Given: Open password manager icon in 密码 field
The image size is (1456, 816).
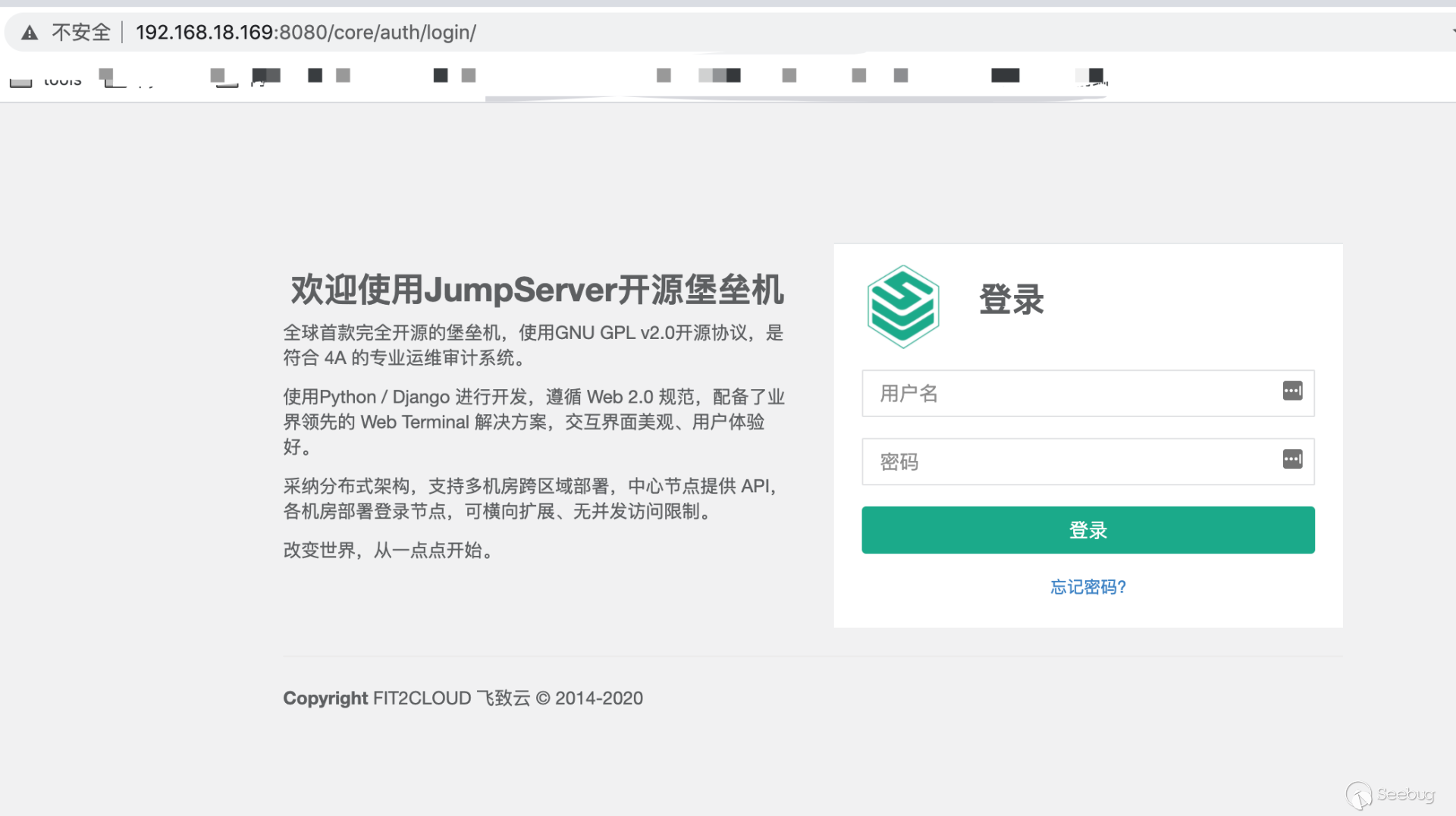Looking at the screenshot, I should 1292,459.
